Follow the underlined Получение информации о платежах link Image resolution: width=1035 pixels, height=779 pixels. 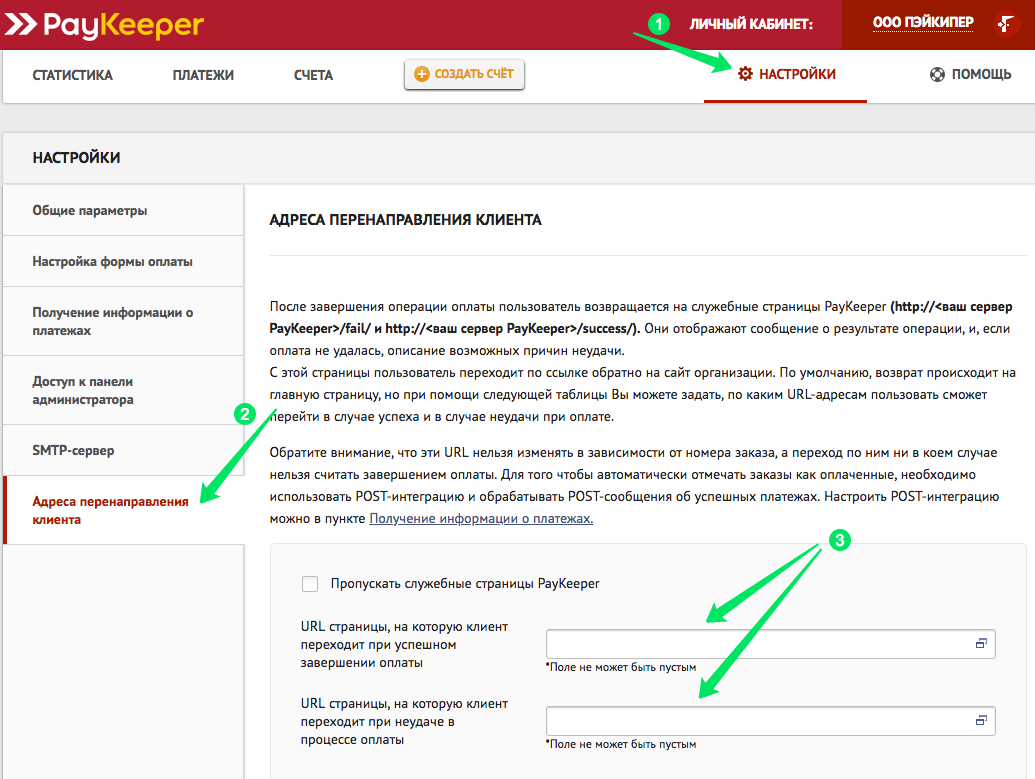(481, 518)
